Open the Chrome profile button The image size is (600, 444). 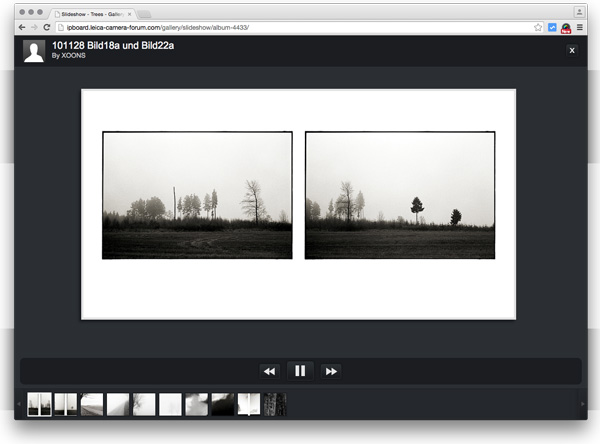[579, 11]
